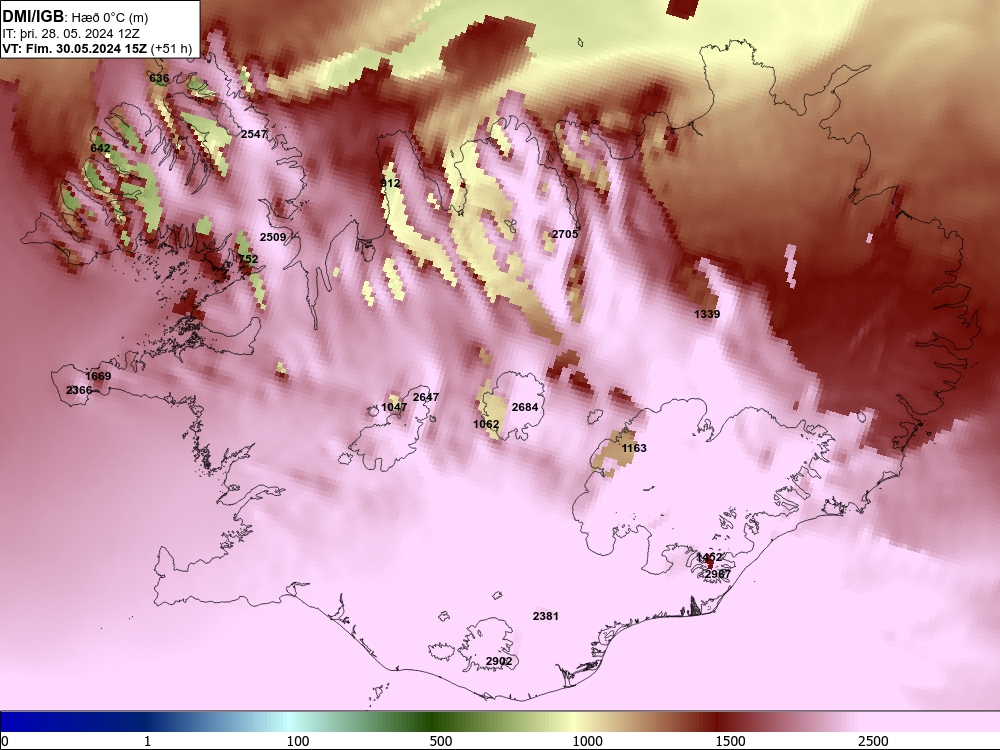The width and height of the screenshot is (1000, 750).
Task: Click the map value 1339
Action: click(x=707, y=314)
